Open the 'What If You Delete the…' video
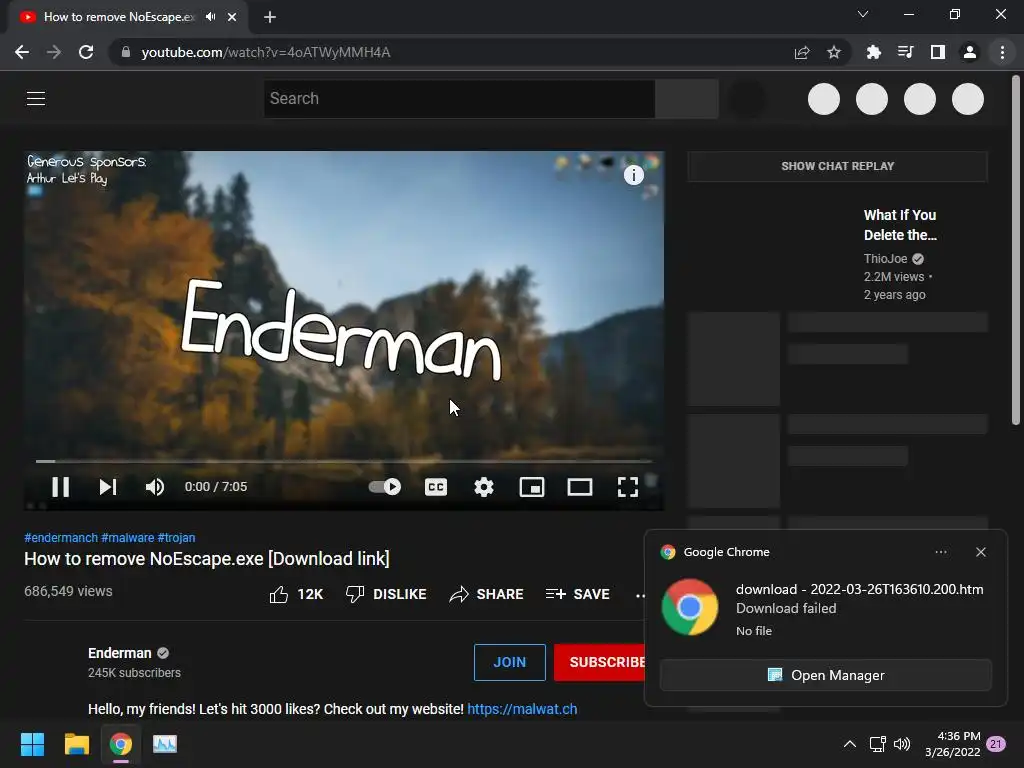This screenshot has height=768, width=1024. tap(900, 225)
